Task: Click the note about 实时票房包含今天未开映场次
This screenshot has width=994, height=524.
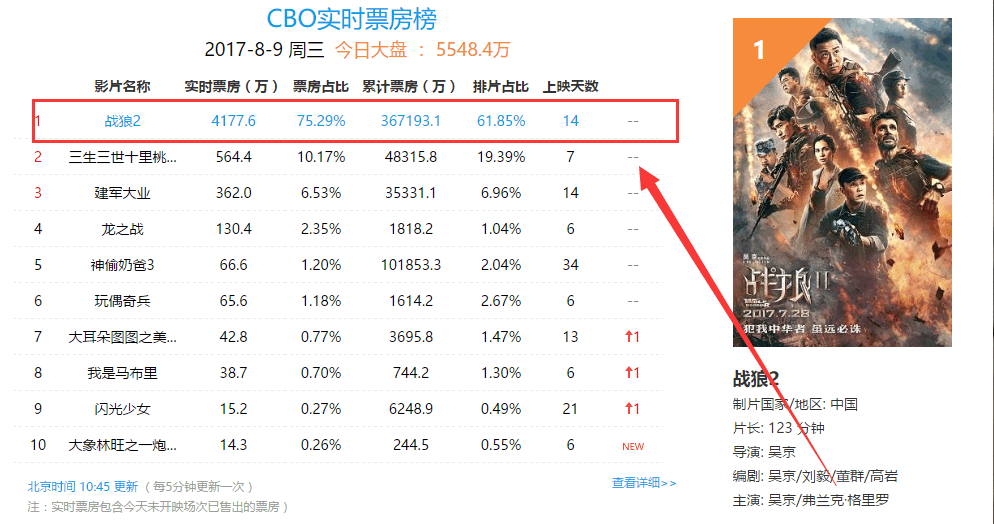Action: (158, 507)
